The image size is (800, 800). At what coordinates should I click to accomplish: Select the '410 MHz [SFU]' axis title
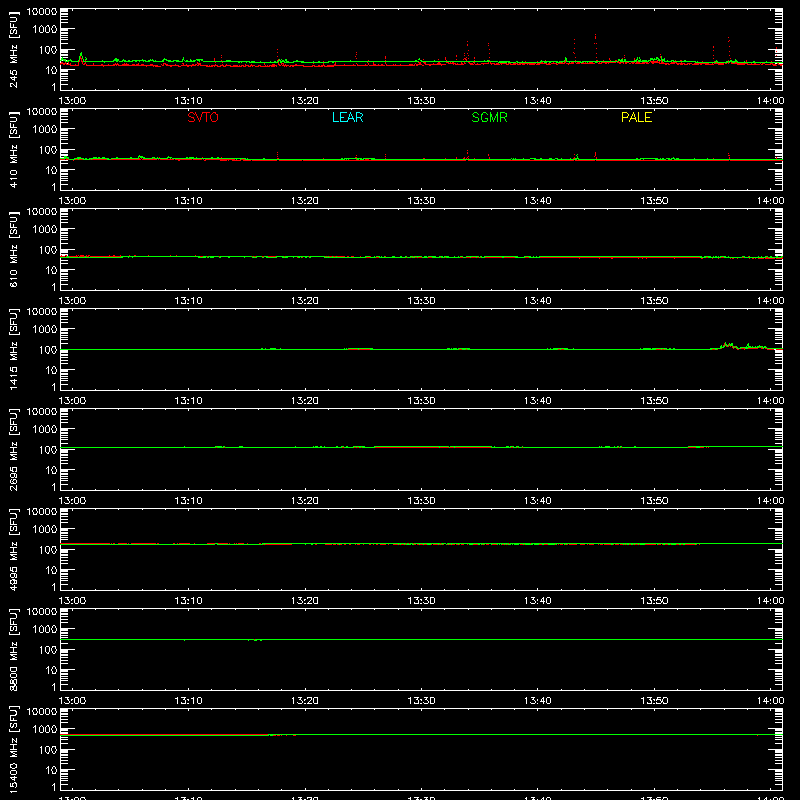13,149
